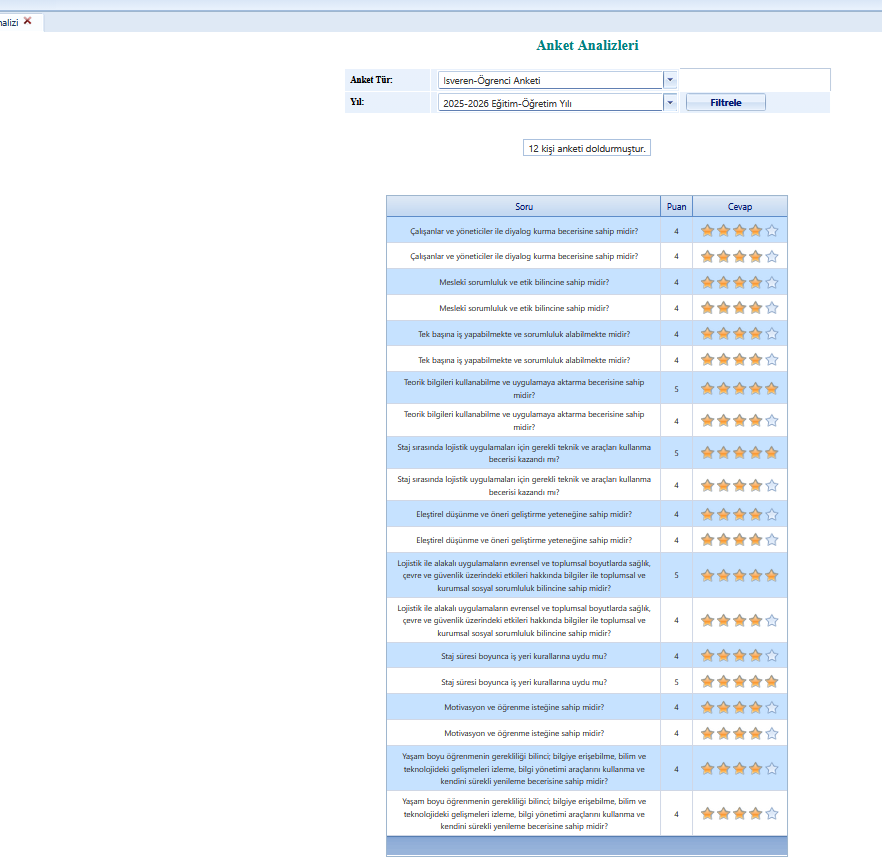Click empty fifth star in blue-shaded Motivasyon ve öğrenme row

772,707
